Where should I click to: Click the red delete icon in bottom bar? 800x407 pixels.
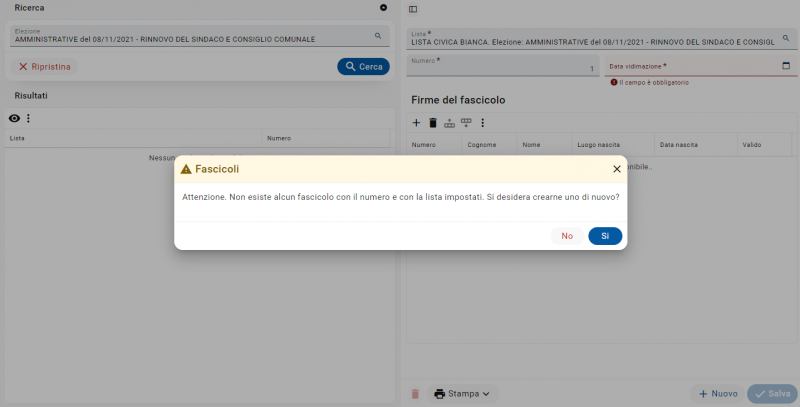point(415,394)
